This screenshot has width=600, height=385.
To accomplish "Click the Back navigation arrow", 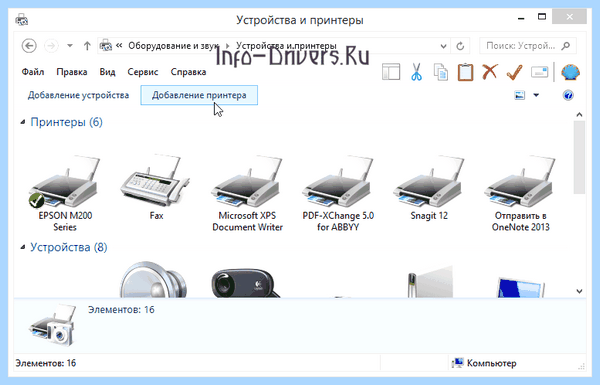I will click(29, 46).
